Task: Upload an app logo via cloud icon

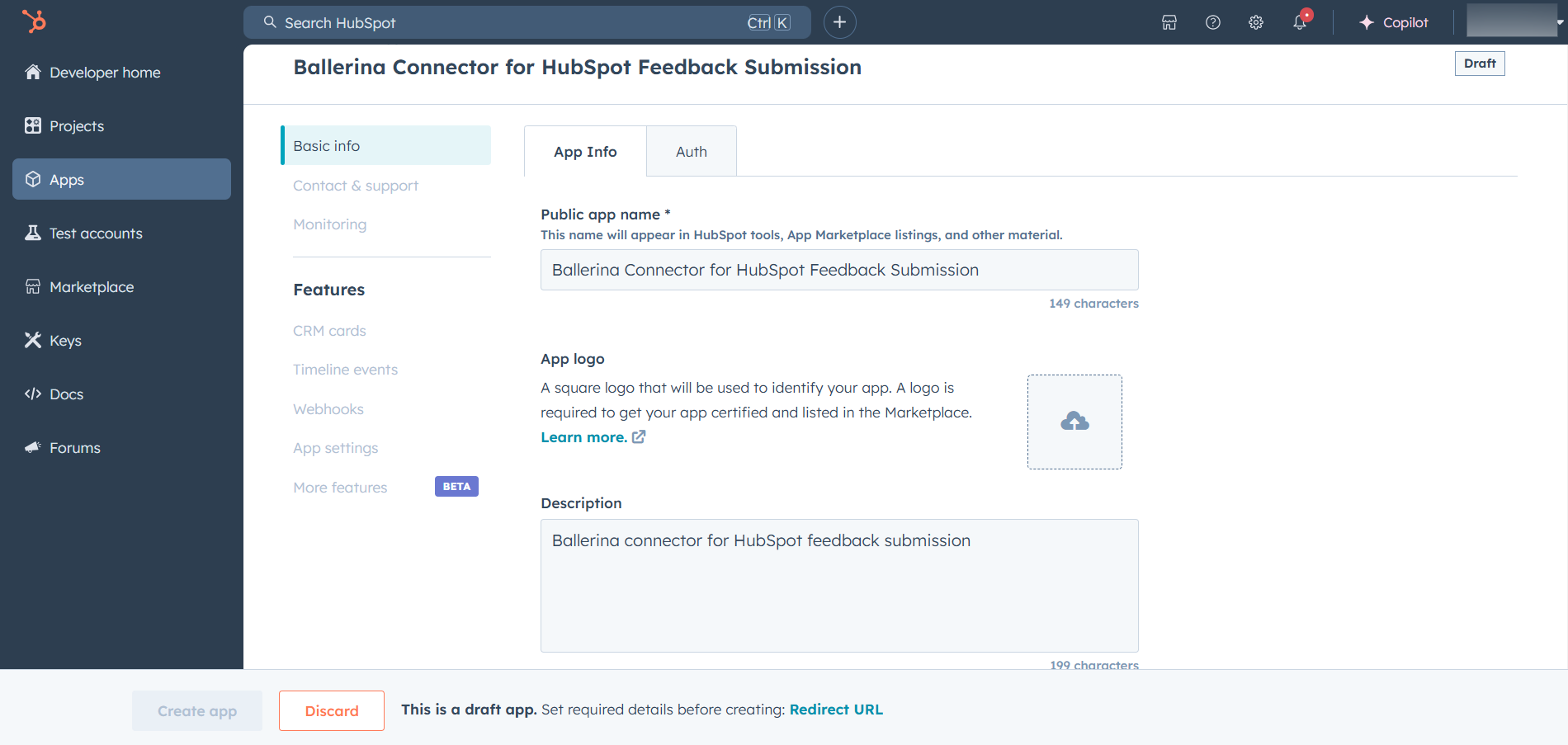Action: [x=1074, y=422]
